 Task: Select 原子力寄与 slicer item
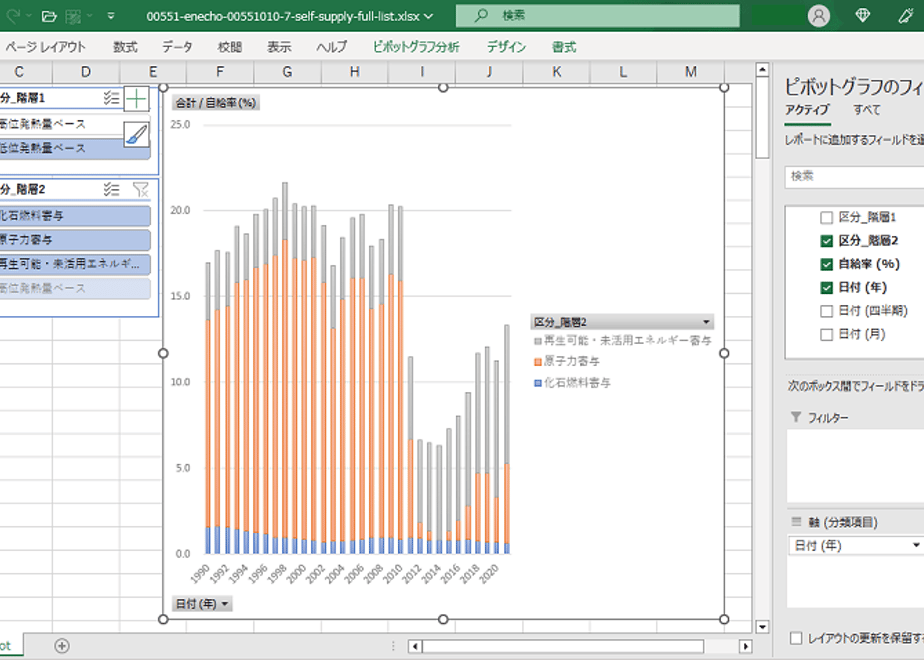pos(74,240)
